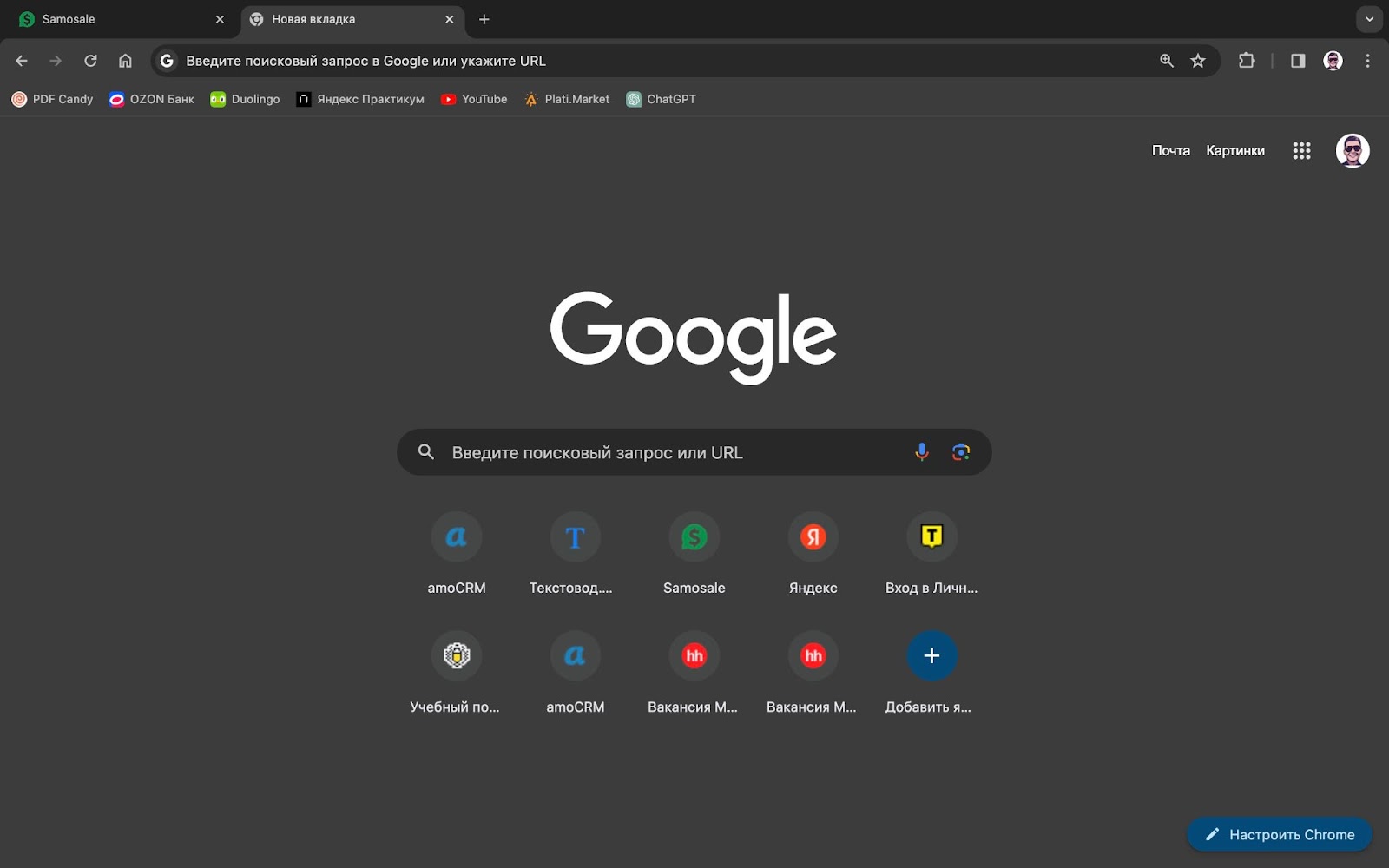Screen dimensions: 1389x868
Task: Close the Новая вкладка tab
Action: (x=450, y=19)
